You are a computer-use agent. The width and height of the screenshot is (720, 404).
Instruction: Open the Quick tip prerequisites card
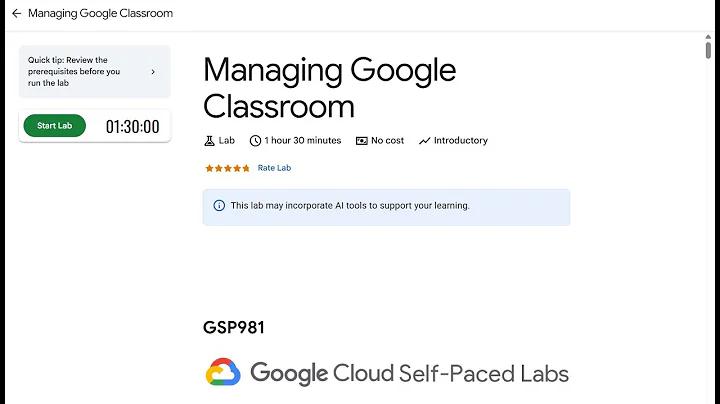coord(95,71)
